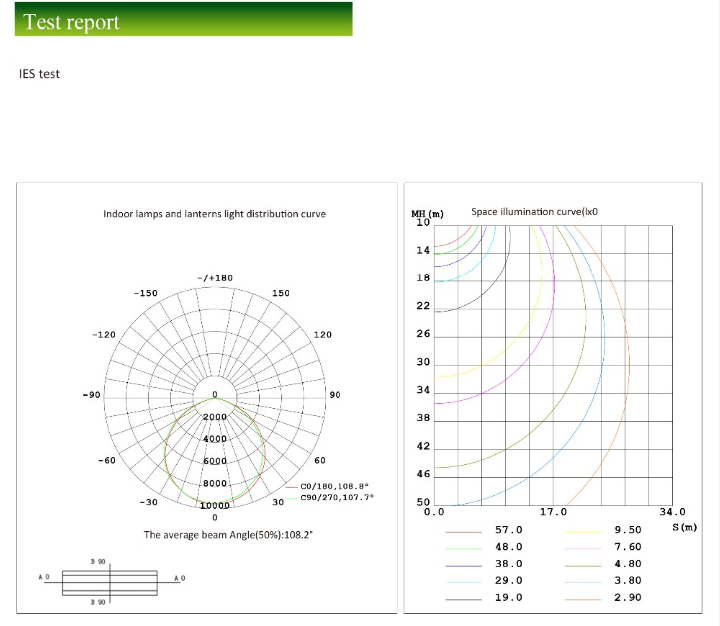Viewport: 720px width, 626px height.
Task: Click the 3.80 lux legend value
Action: 628,581
